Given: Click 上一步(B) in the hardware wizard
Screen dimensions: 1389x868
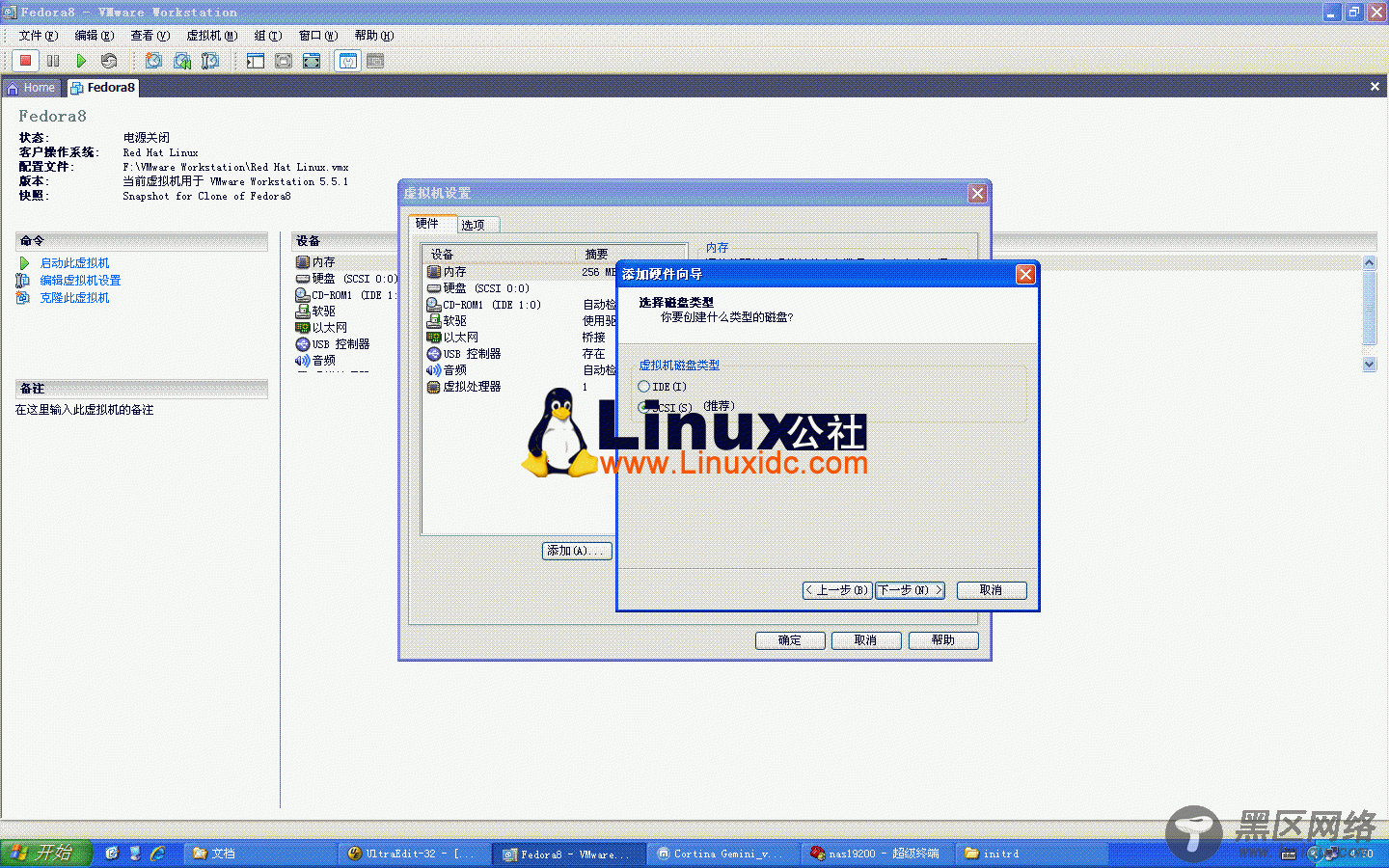Looking at the screenshot, I should [x=838, y=590].
